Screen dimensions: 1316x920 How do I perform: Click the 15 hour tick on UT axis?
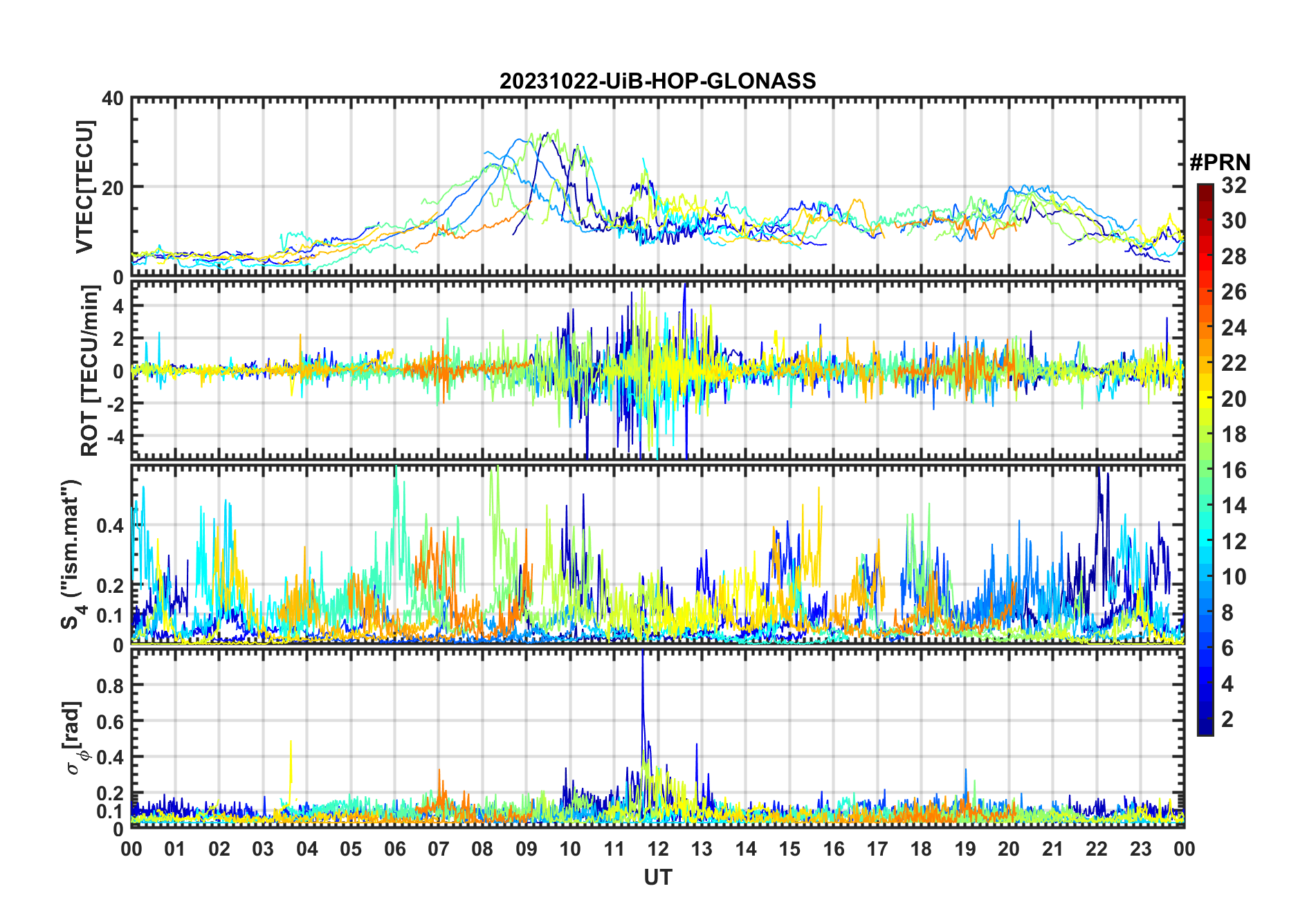click(x=789, y=849)
